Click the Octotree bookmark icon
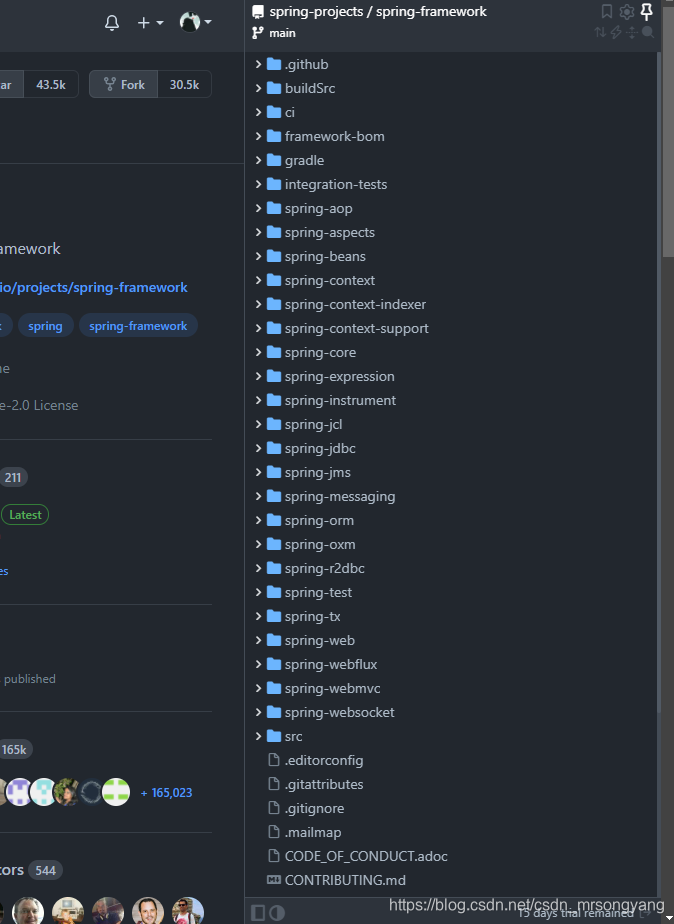 607,11
